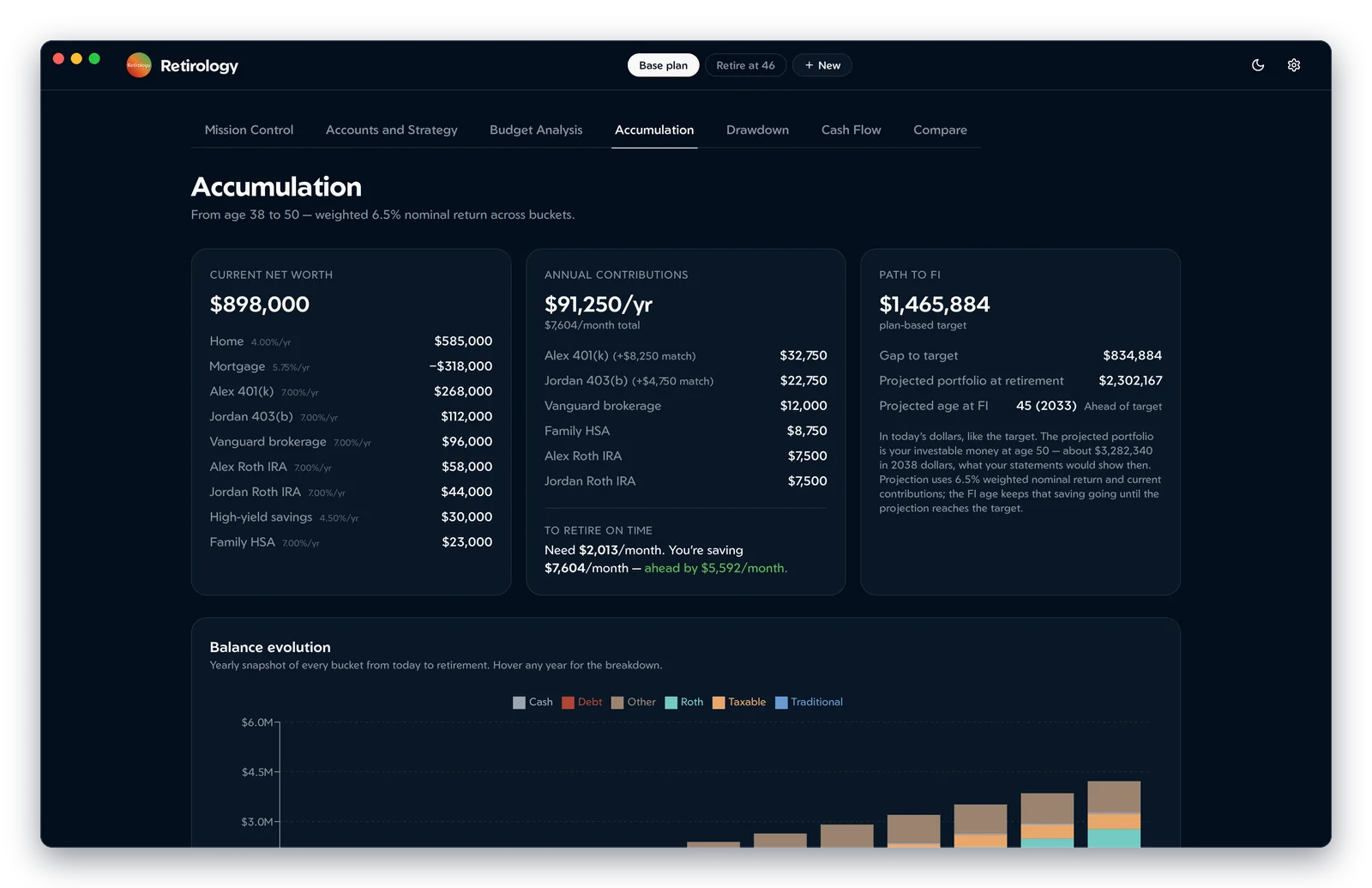Screen dimensions: 1372x888
Task: Select Jordan 403(b) $112,000 row
Action: point(351,416)
